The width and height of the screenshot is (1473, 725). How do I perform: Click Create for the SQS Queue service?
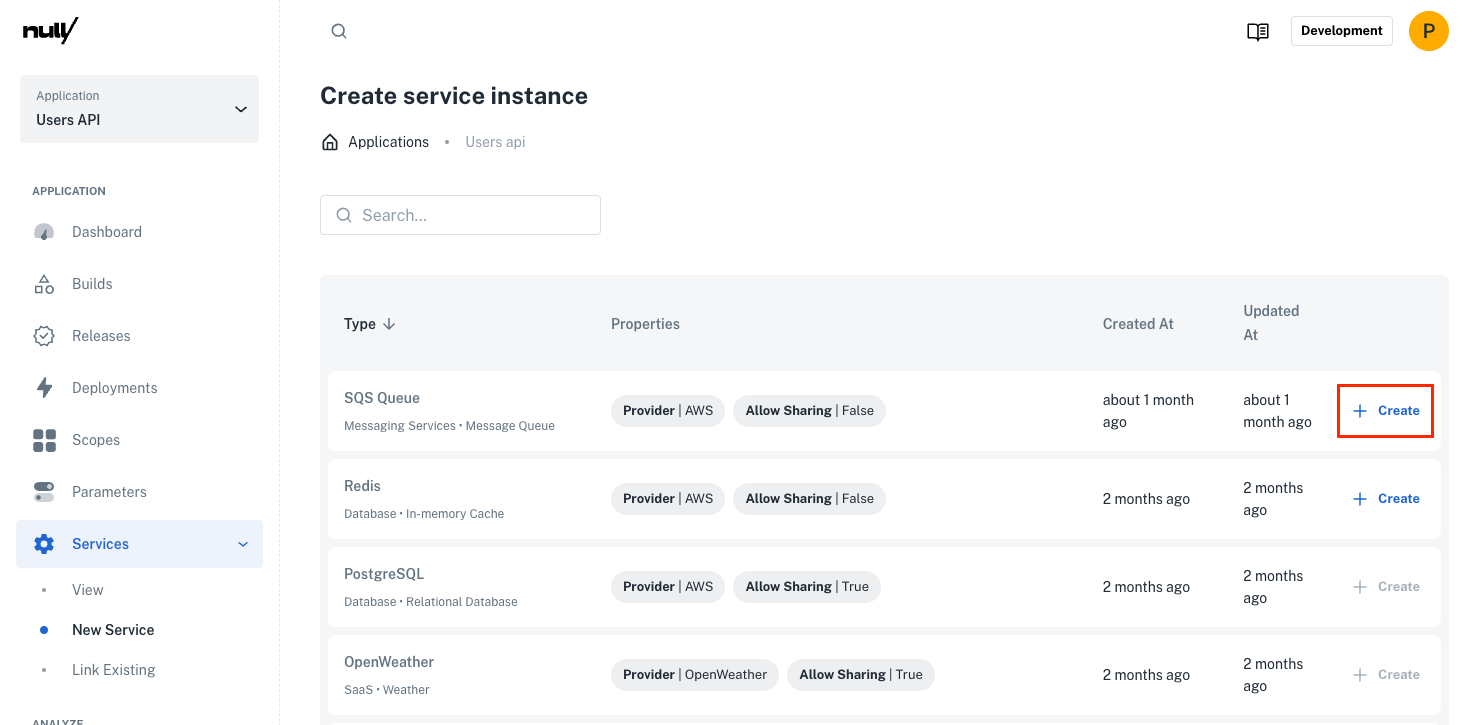tap(1386, 411)
